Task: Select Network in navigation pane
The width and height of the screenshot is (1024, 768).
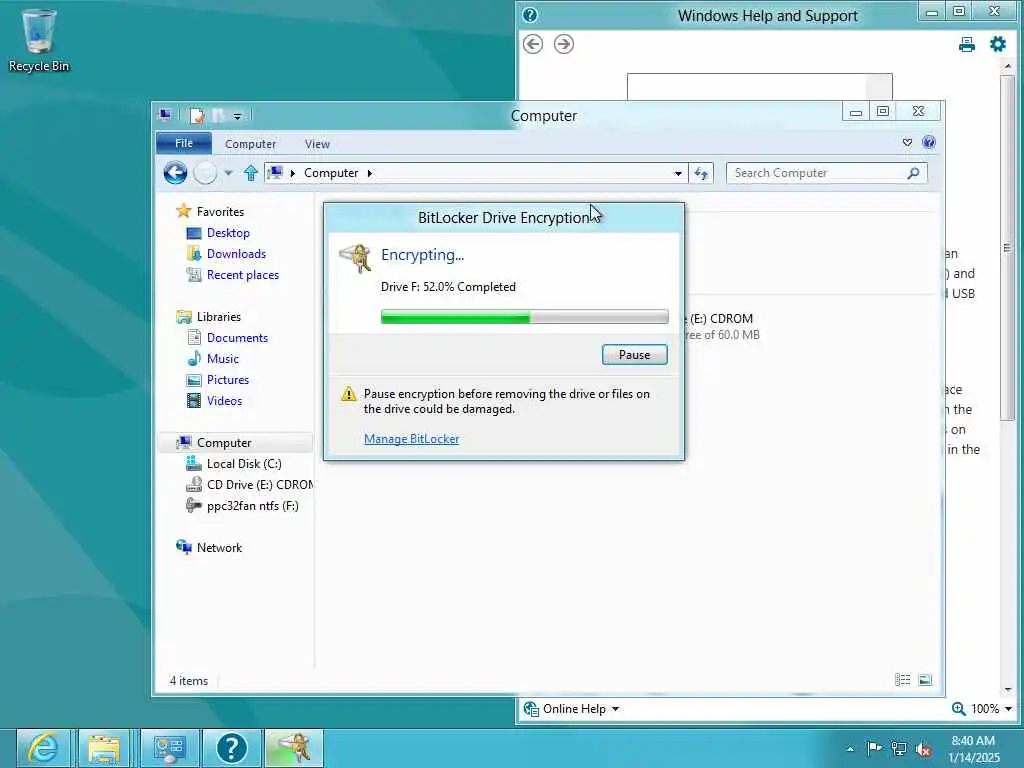Action: [219, 547]
